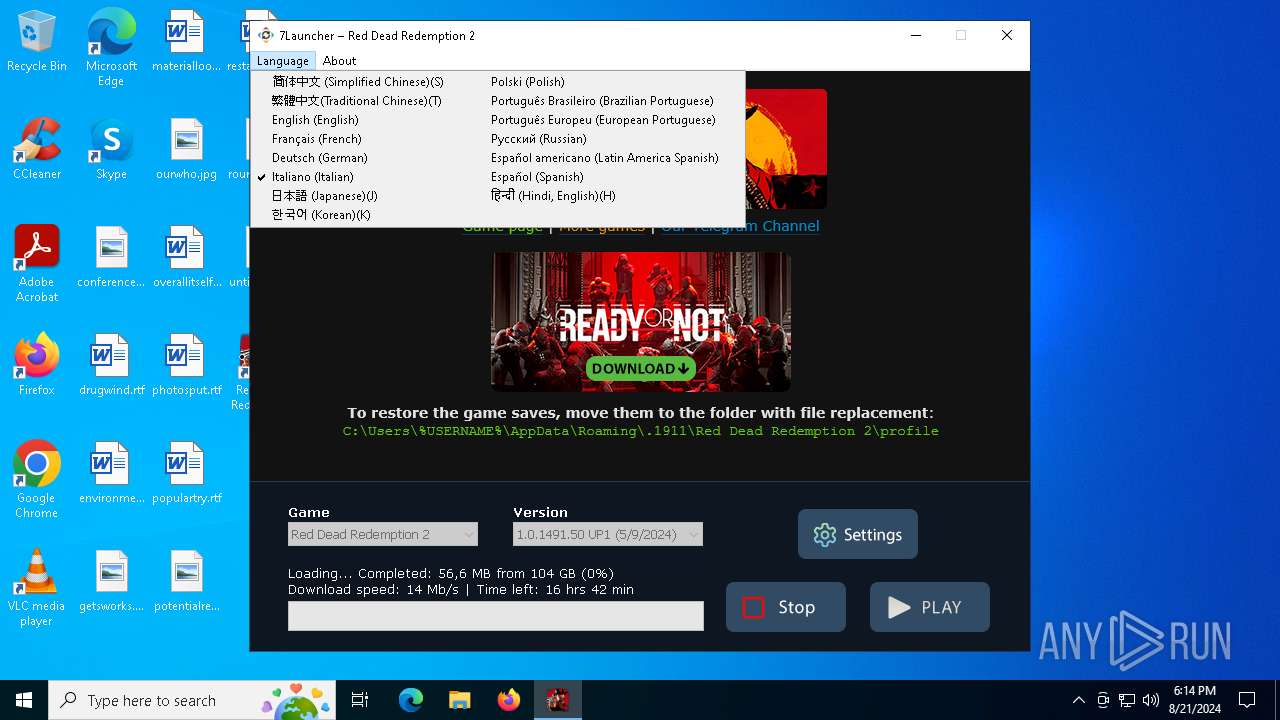
Task: Open Ready or Not download banner
Action: [x=641, y=321]
